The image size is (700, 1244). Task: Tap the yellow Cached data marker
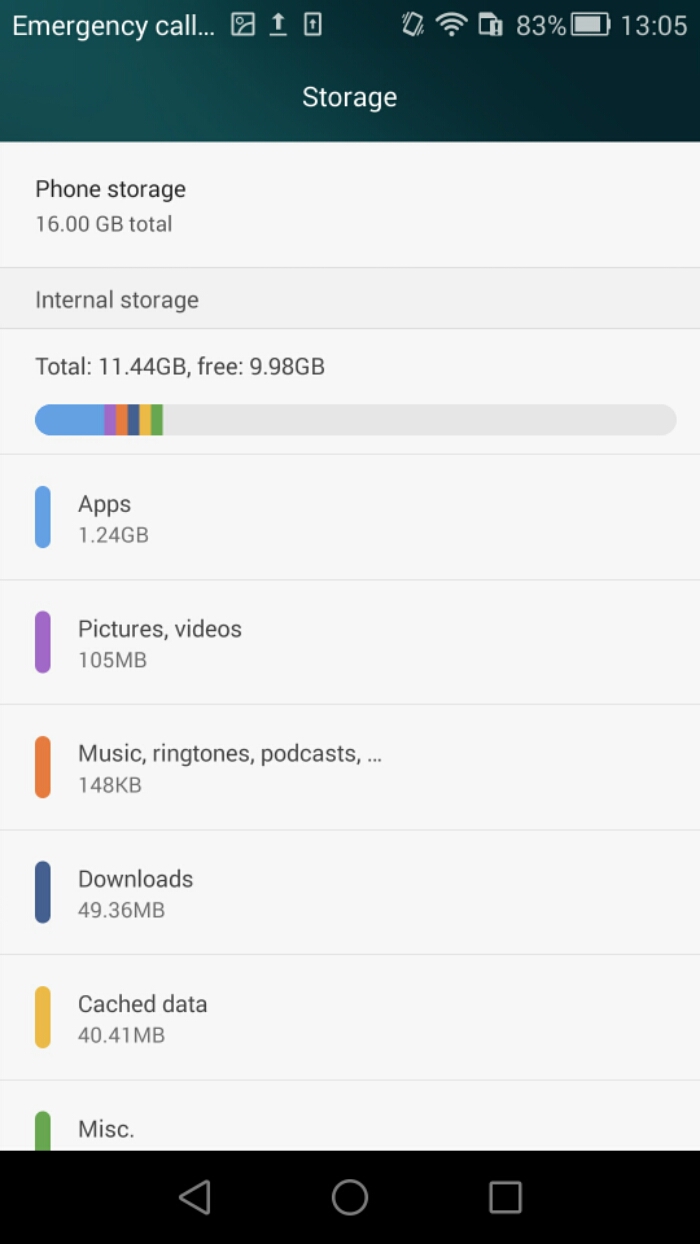(43, 1017)
